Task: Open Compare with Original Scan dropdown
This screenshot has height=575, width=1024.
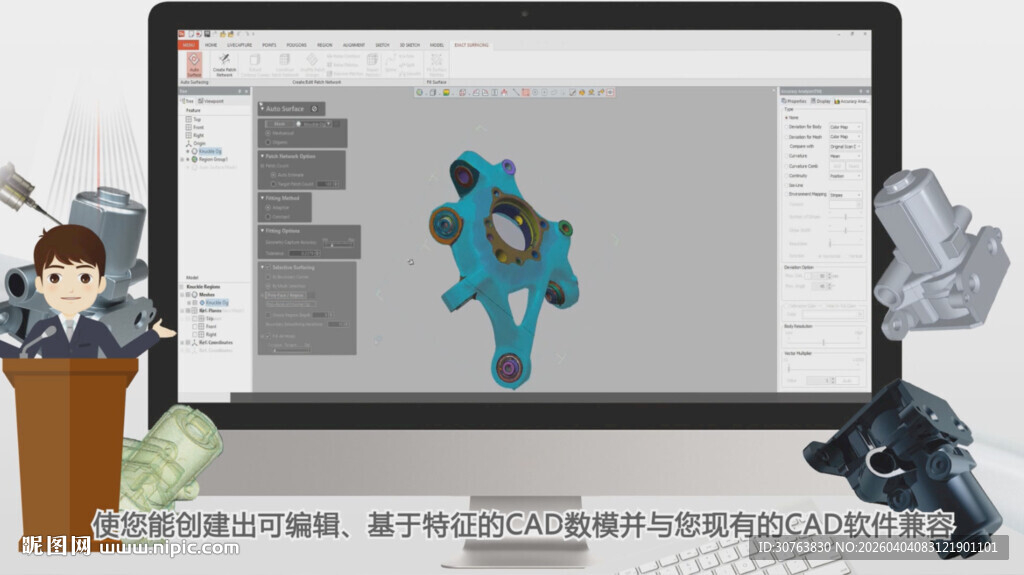Action: click(x=845, y=146)
